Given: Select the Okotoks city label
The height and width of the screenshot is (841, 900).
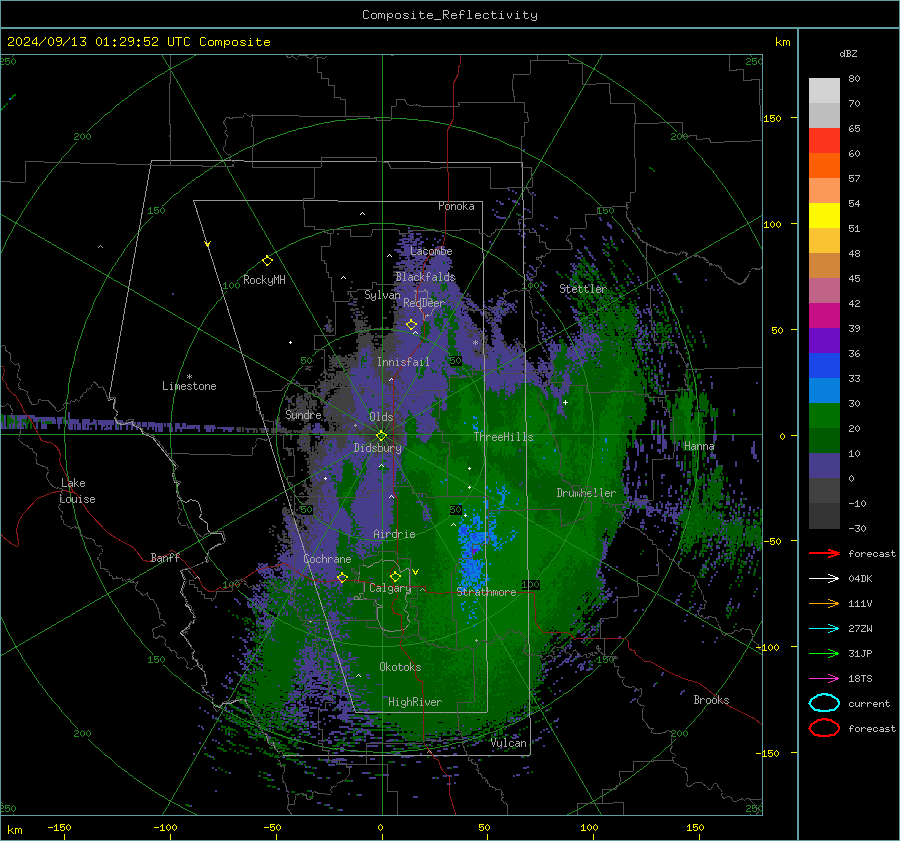Looking at the screenshot, I should (x=400, y=667).
